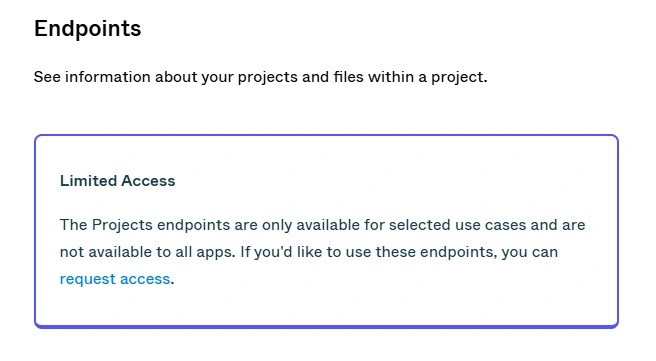The height and width of the screenshot is (361, 656).
Task: Select the 'See information about your projects' description
Action: 261,77
